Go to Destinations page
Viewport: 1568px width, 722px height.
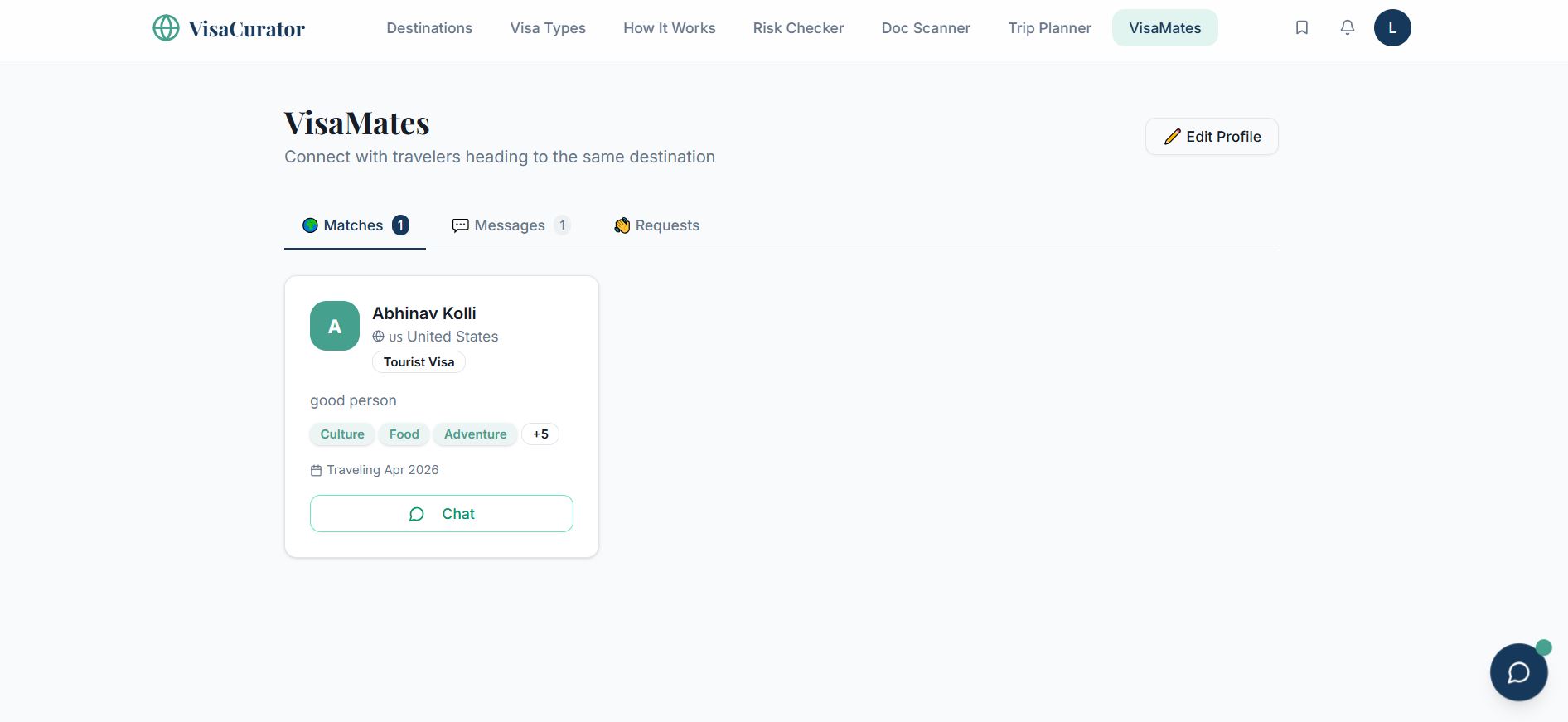429,28
